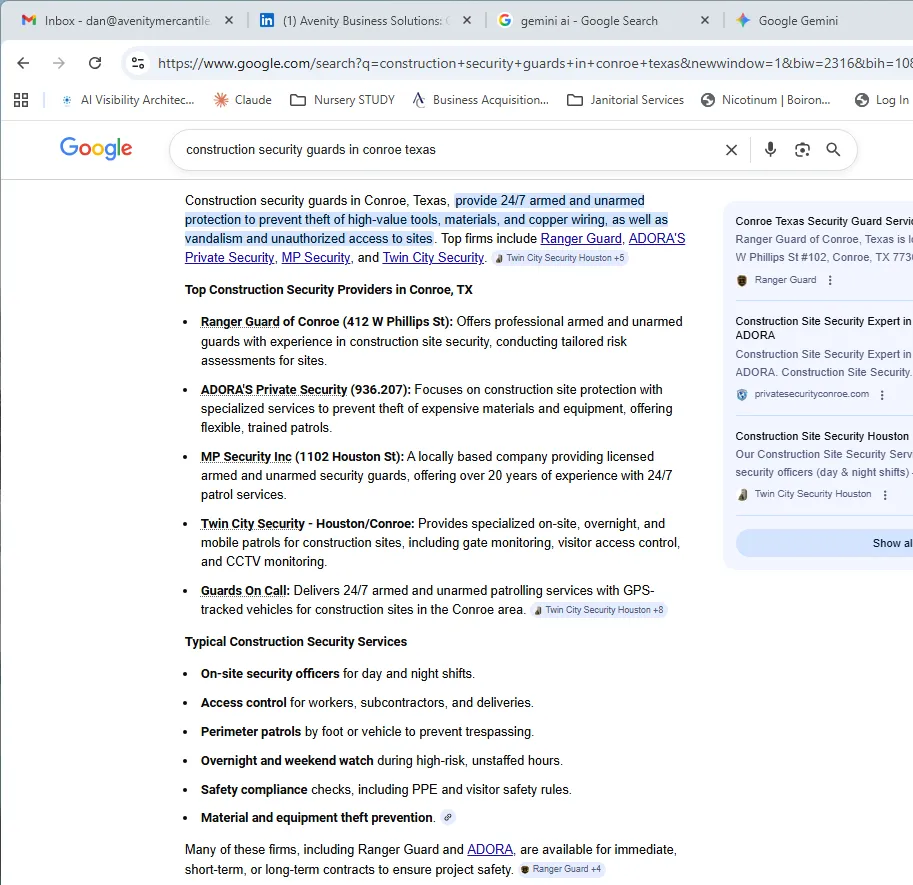The height and width of the screenshot is (885, 913).
Task: Click the magnifier search icon
Action: [x=833, y=150]
